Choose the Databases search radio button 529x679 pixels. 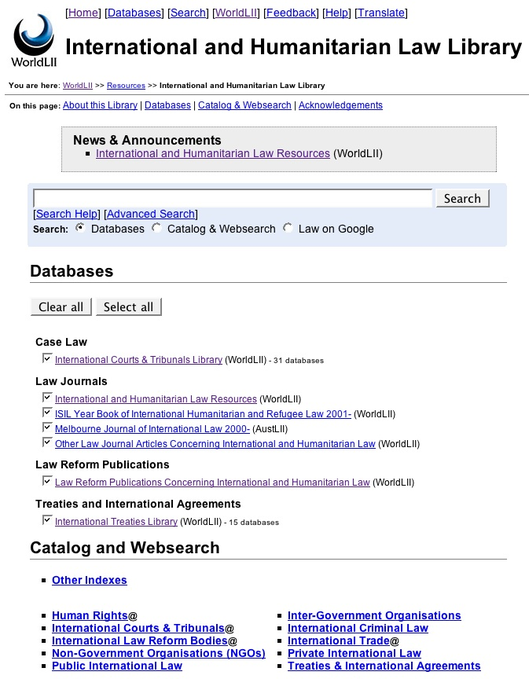click(80, 228)
